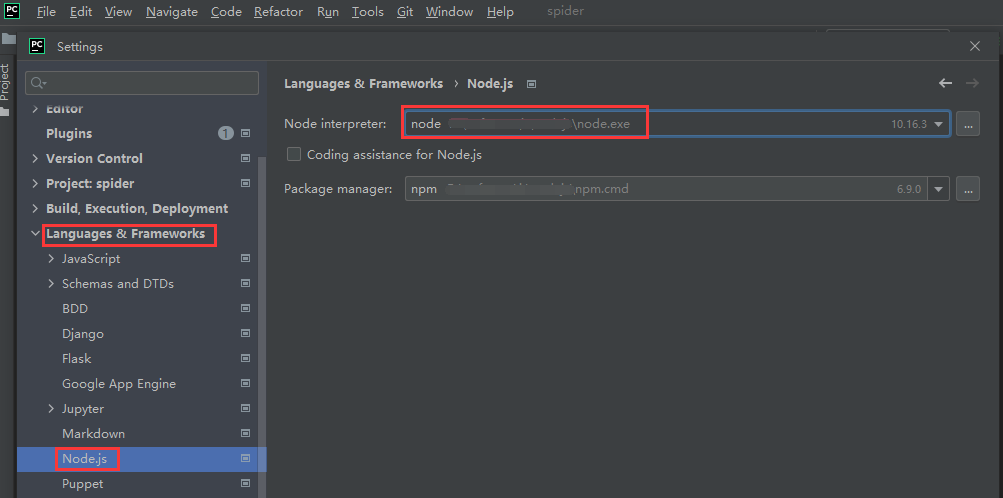Select Languages & Frameworks tree item

coord(125,234)
